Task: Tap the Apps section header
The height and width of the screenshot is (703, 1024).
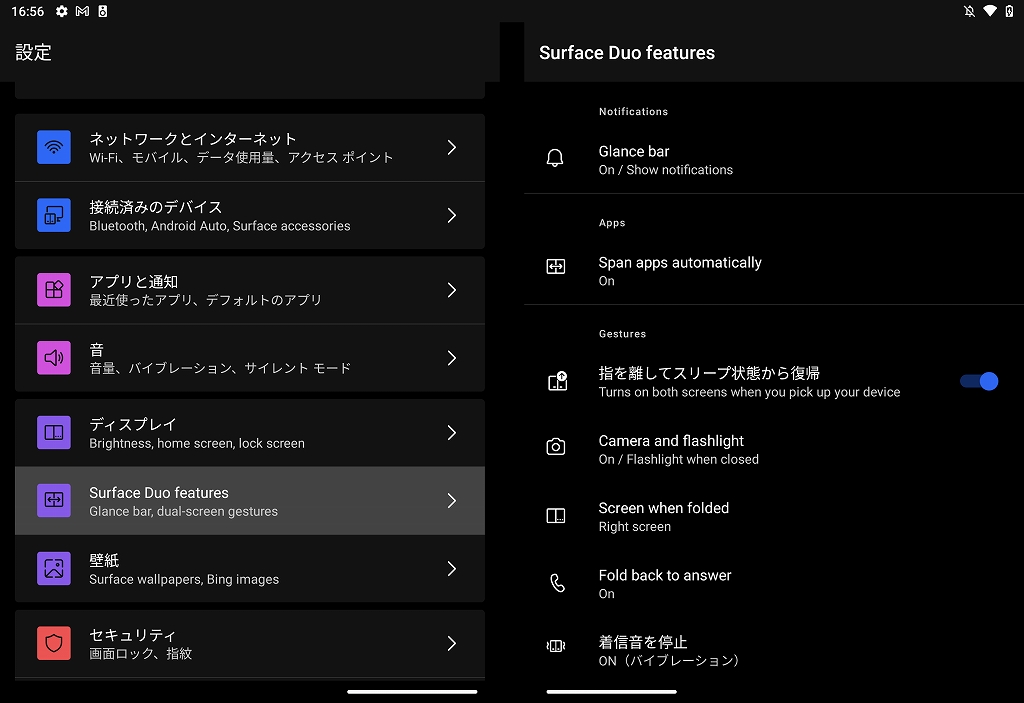Action: tap(612, 223)
